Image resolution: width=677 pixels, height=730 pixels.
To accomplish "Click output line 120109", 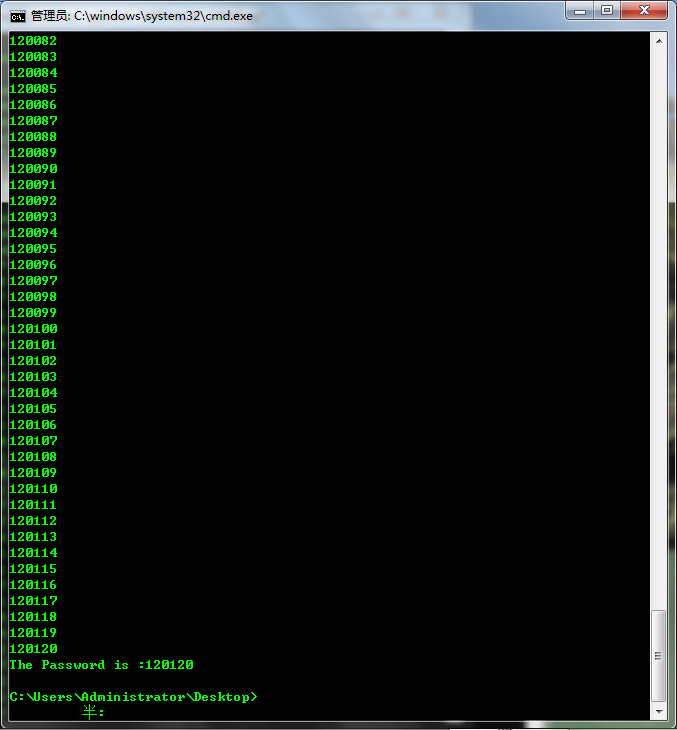I will [x=33, y=473].
